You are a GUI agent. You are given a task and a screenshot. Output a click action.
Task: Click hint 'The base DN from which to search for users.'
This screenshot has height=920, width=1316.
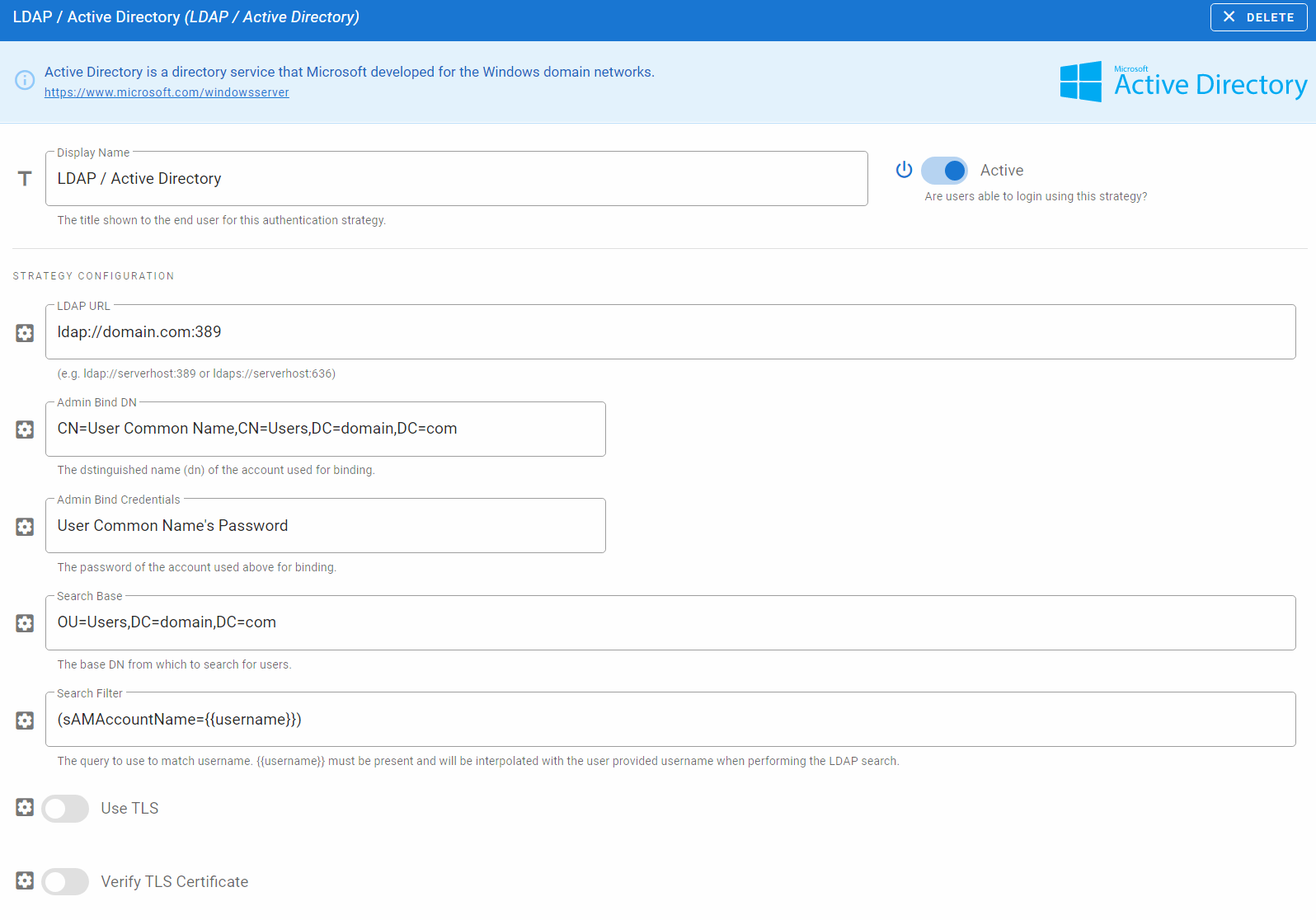click(x=174, y=665)
